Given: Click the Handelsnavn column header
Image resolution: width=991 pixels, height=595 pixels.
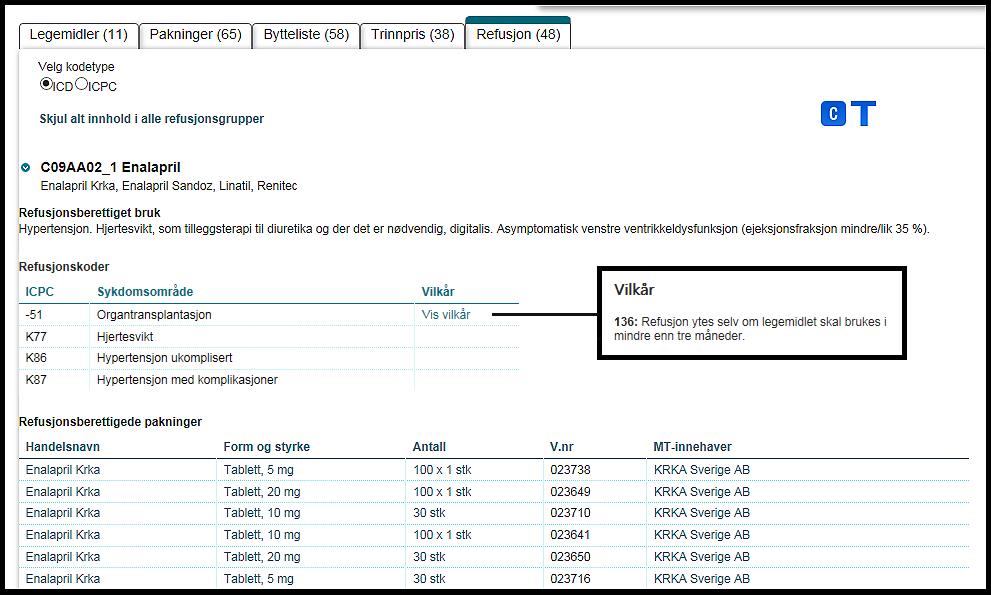Looking at the screenshot, I should click(63, 447).
